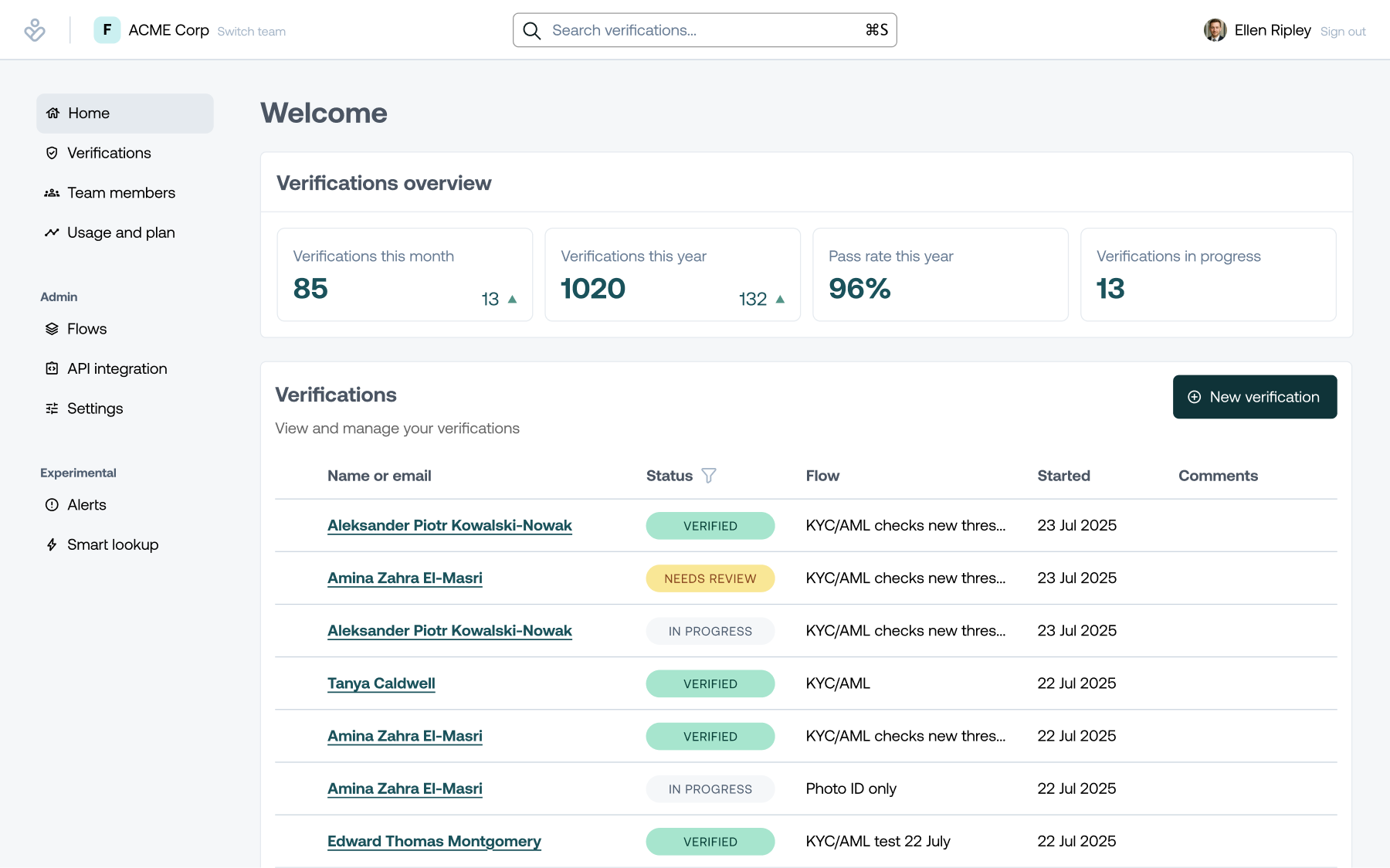Go to Verifications in the sidebar
Viewport: 1390px width, 868px height.
(x=109, y=153)
